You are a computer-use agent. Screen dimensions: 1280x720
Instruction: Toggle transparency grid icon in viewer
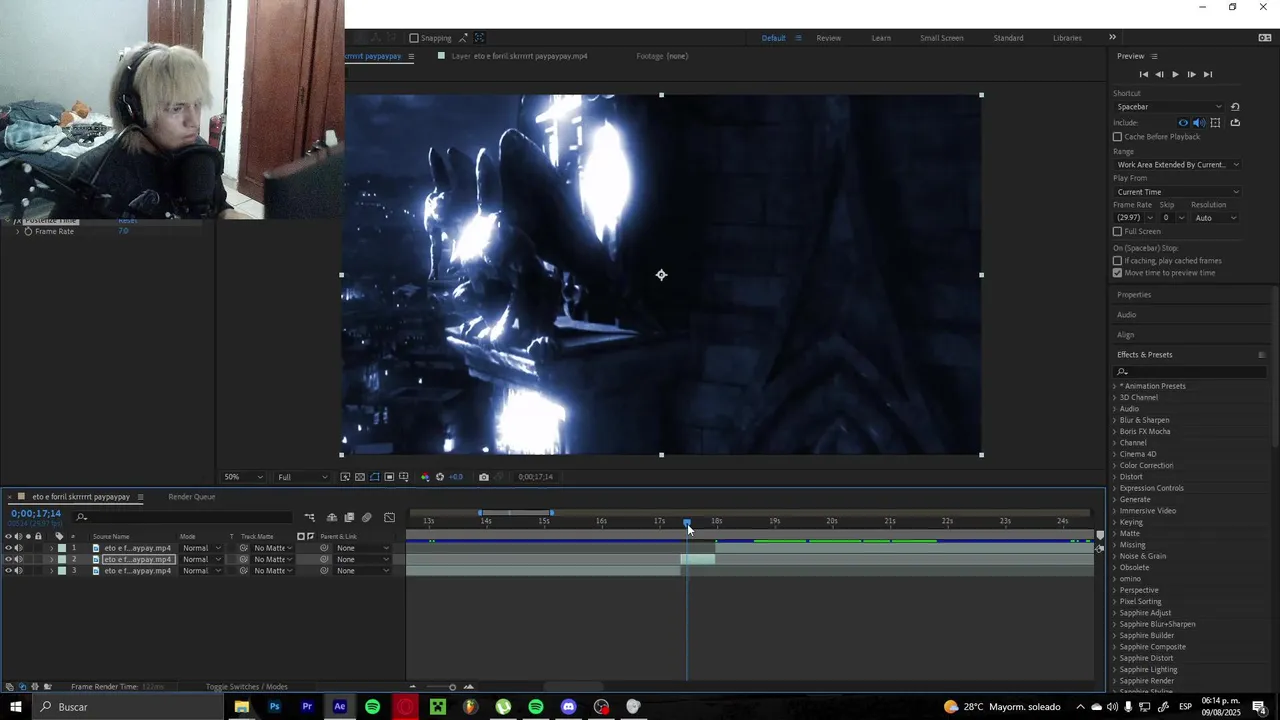[360, 477]
